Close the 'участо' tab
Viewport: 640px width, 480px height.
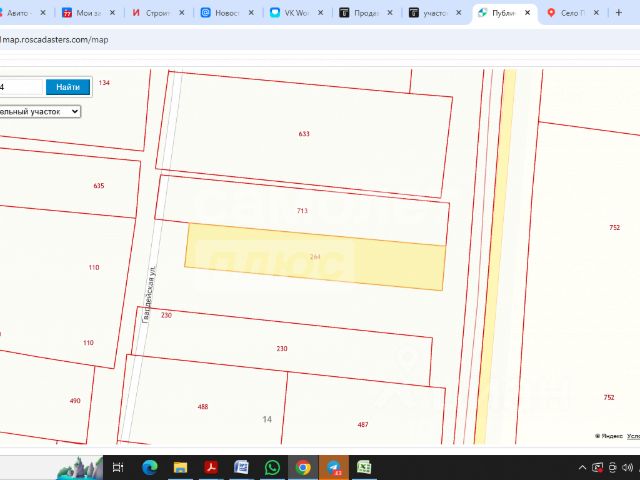click(459, 13)
